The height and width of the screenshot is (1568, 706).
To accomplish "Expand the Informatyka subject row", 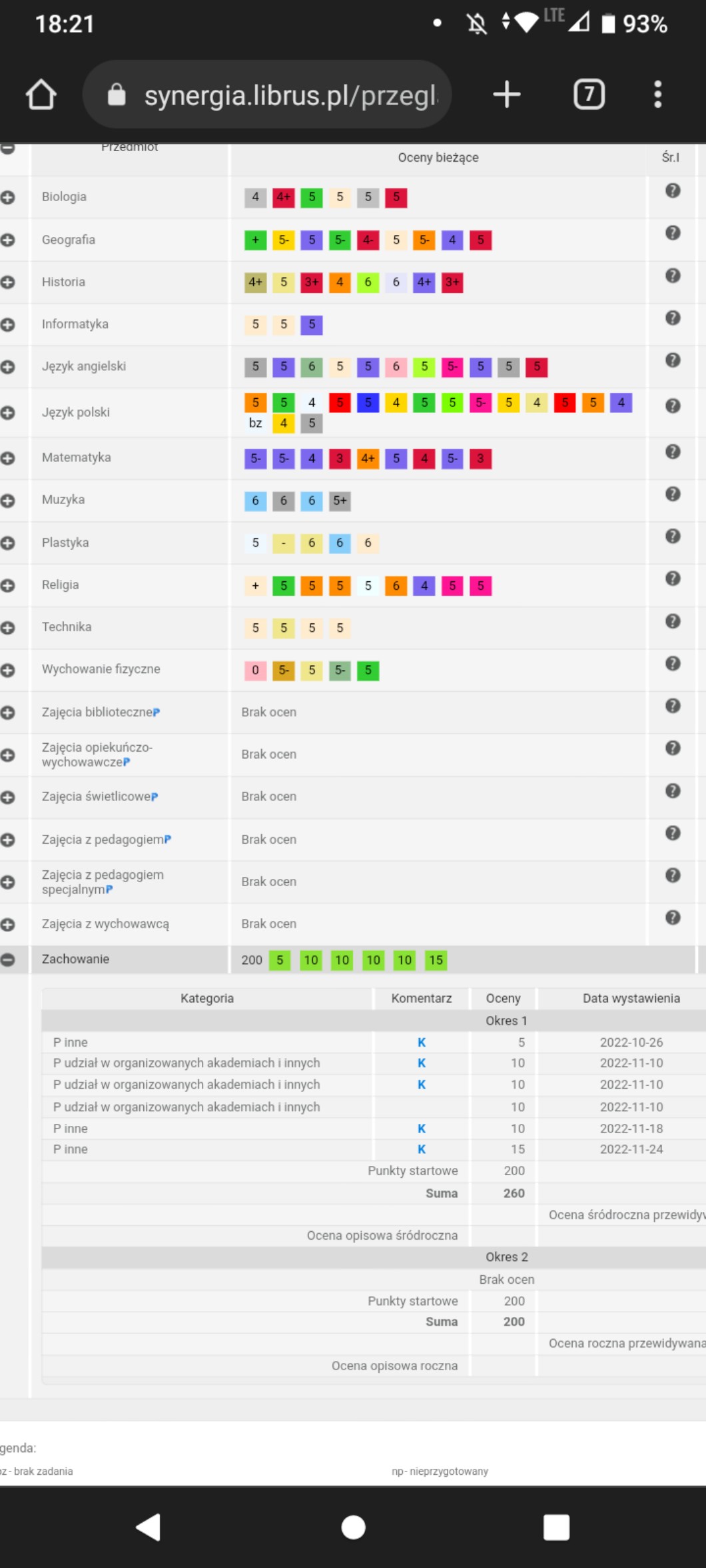I will pos(8,325).
